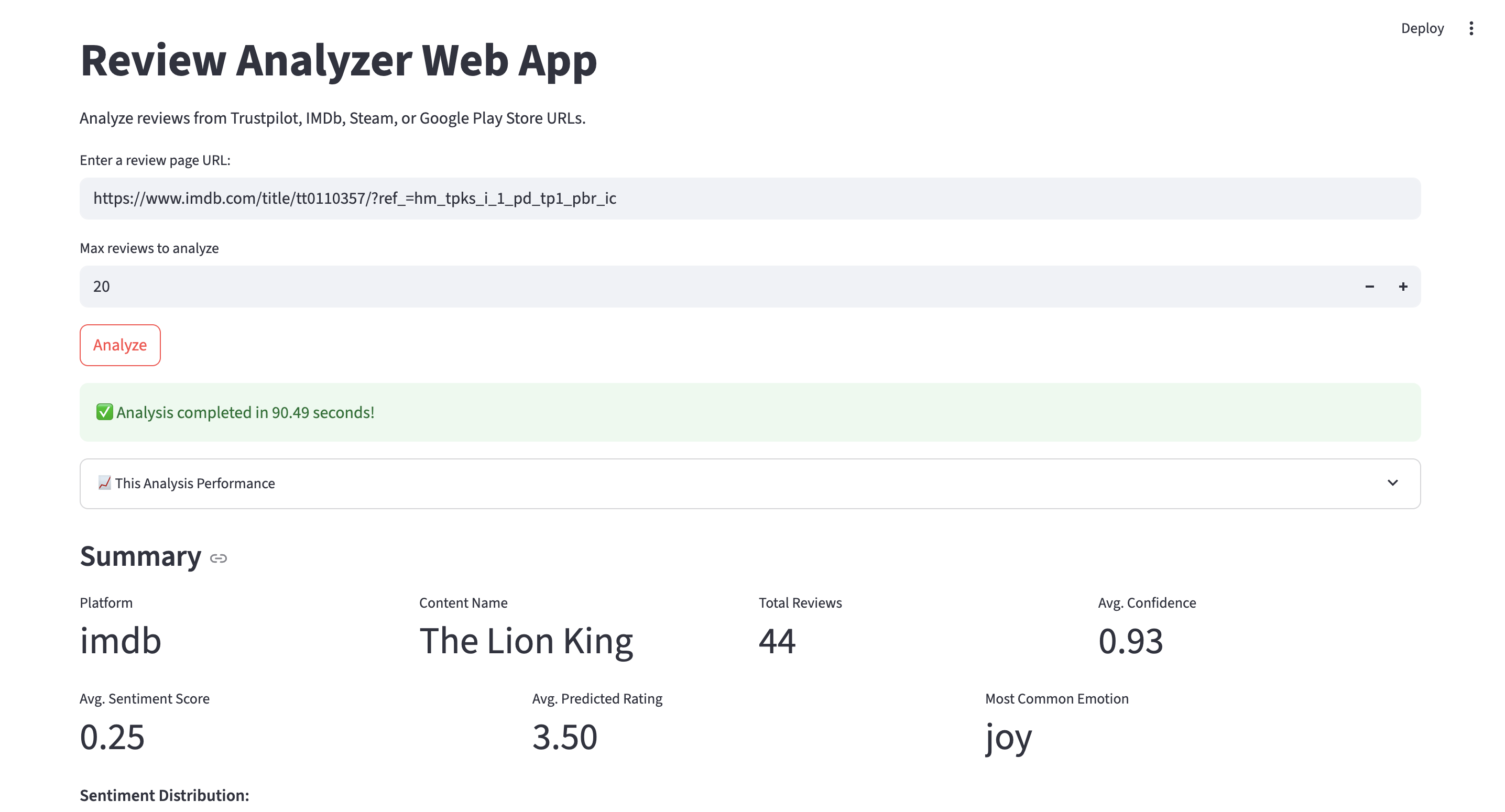Click the analysis completed success message
Viewport: 1505px width, 812px height.
pos(245,412)
